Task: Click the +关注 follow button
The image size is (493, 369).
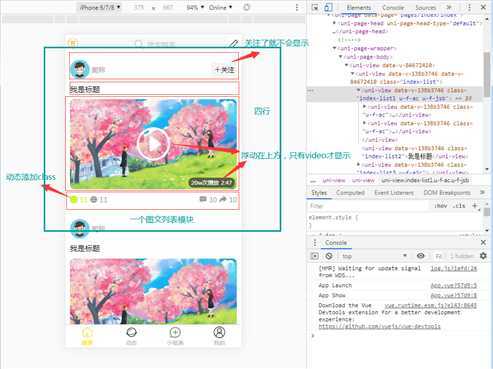Action: pos(224,70)
